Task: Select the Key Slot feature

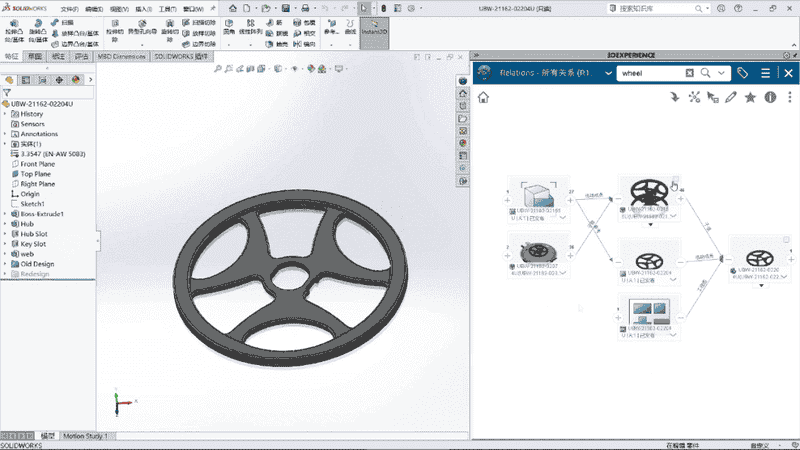Action: [x=33, y=244]
